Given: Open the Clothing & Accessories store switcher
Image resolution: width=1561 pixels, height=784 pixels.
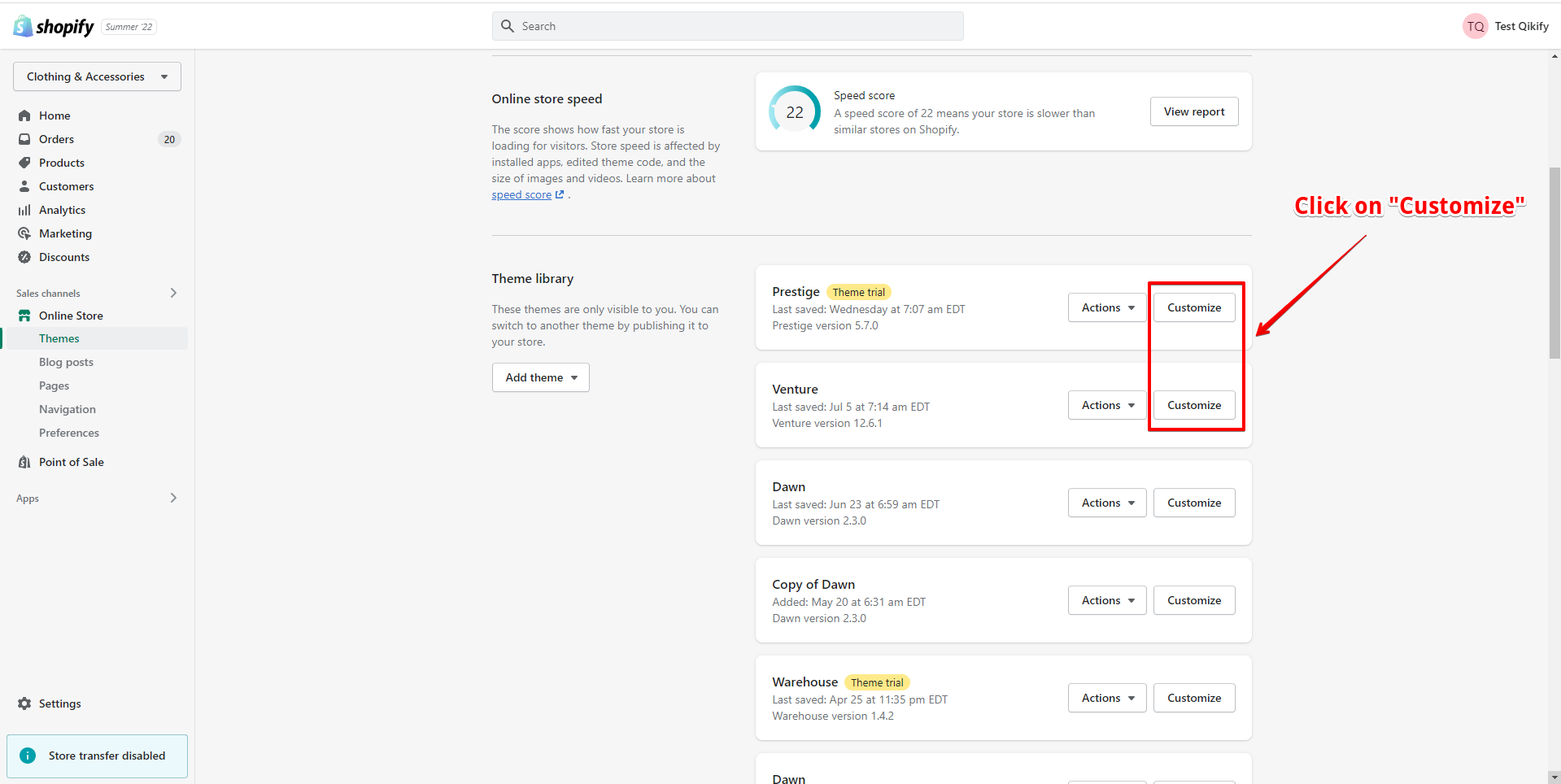Looking at the screenshot, I should click(x=97, y=76).
